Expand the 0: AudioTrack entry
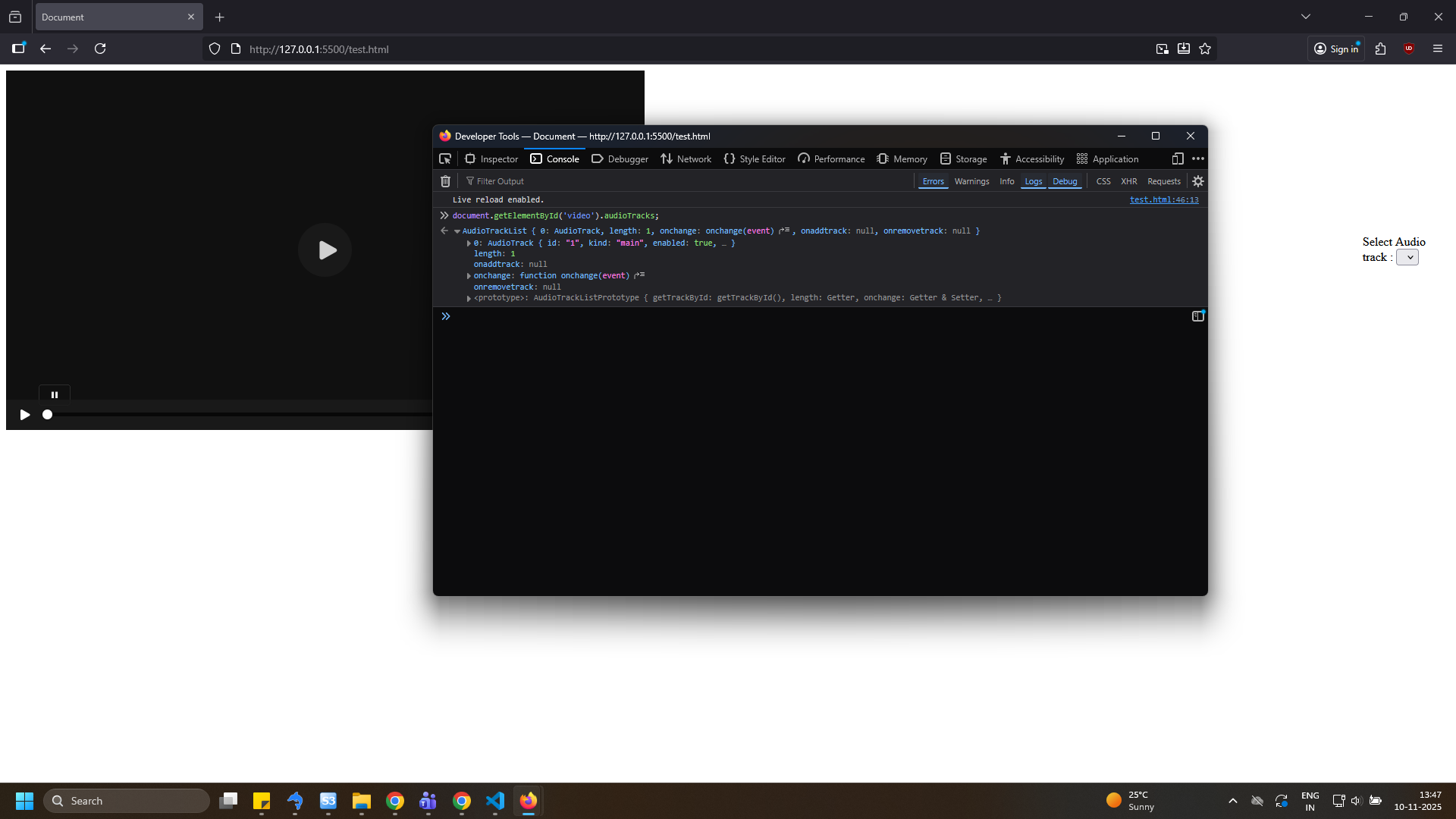This screenshot has width=1456, height=819. pos(469,243)
